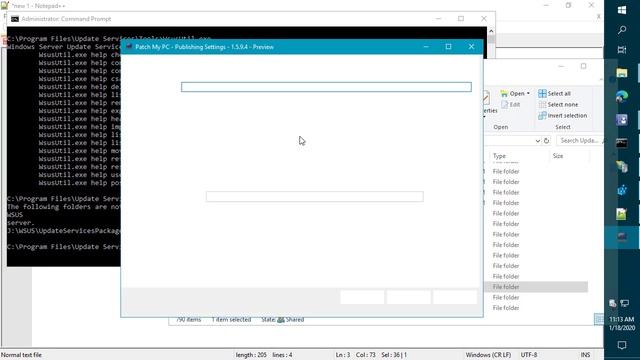Screen dimensions: 640x360
Task: Launch Microsoft Edge from the taskbar
Action: tap(622, 96)
